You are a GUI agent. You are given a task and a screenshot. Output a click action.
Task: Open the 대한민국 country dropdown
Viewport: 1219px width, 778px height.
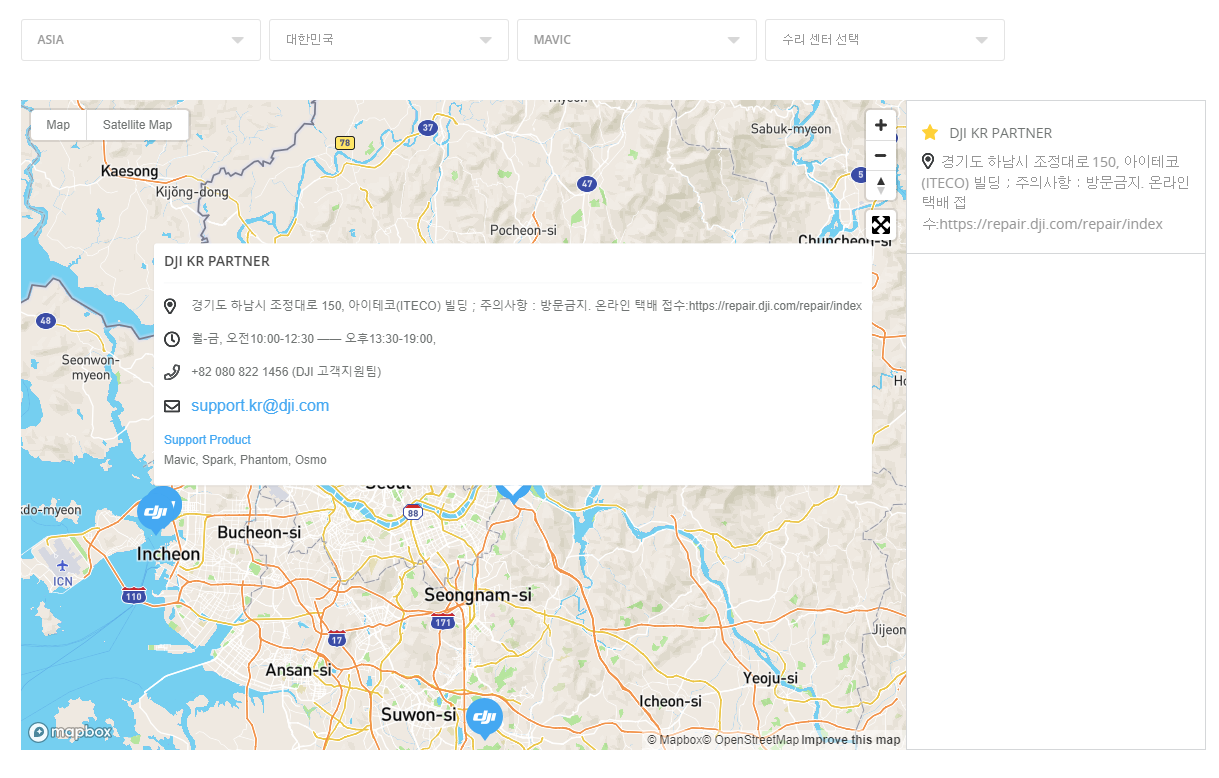click(389, 40)
